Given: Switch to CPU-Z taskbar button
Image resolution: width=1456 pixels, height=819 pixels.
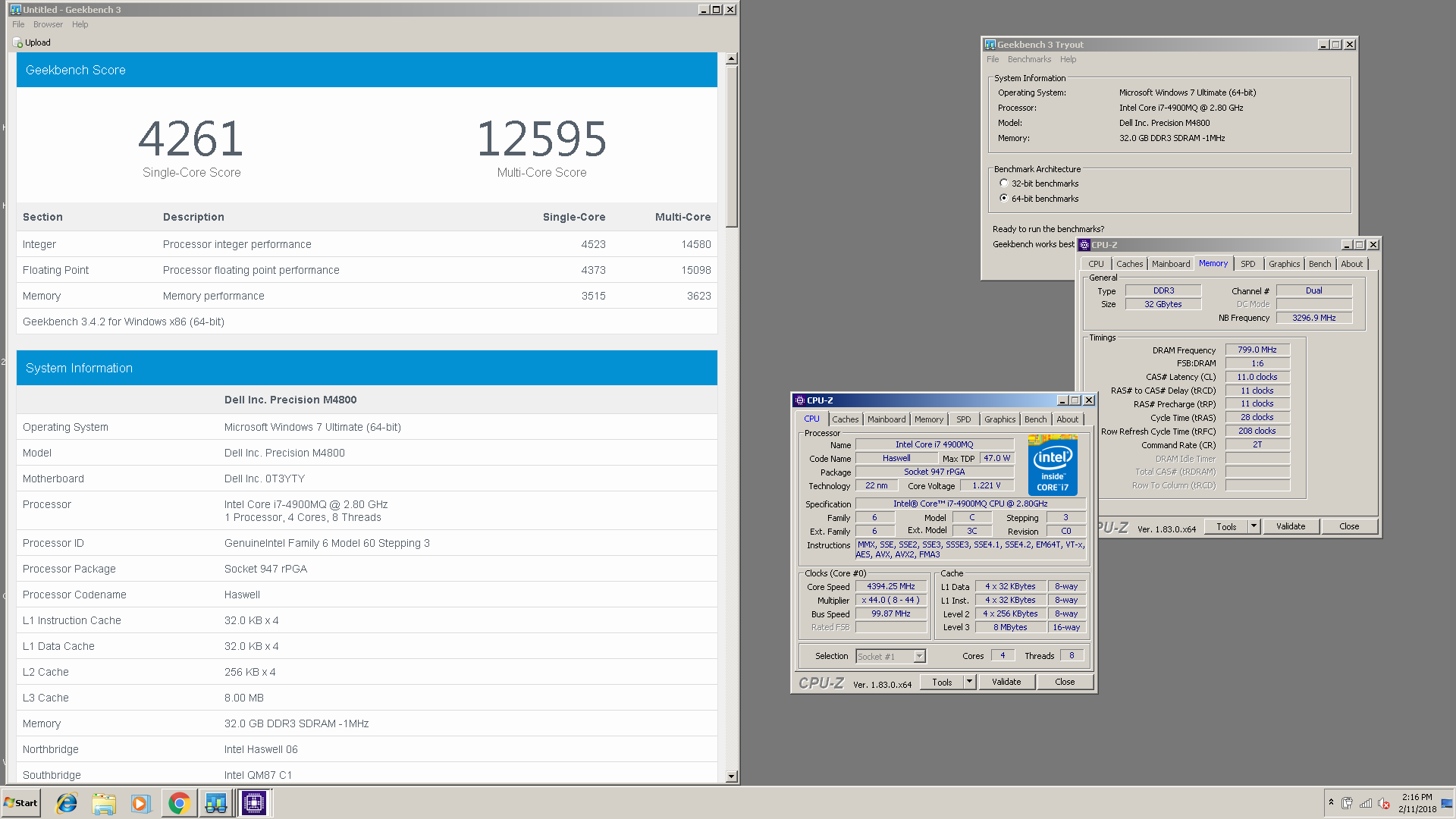Looking at the screenshot, I should (254, 803).
